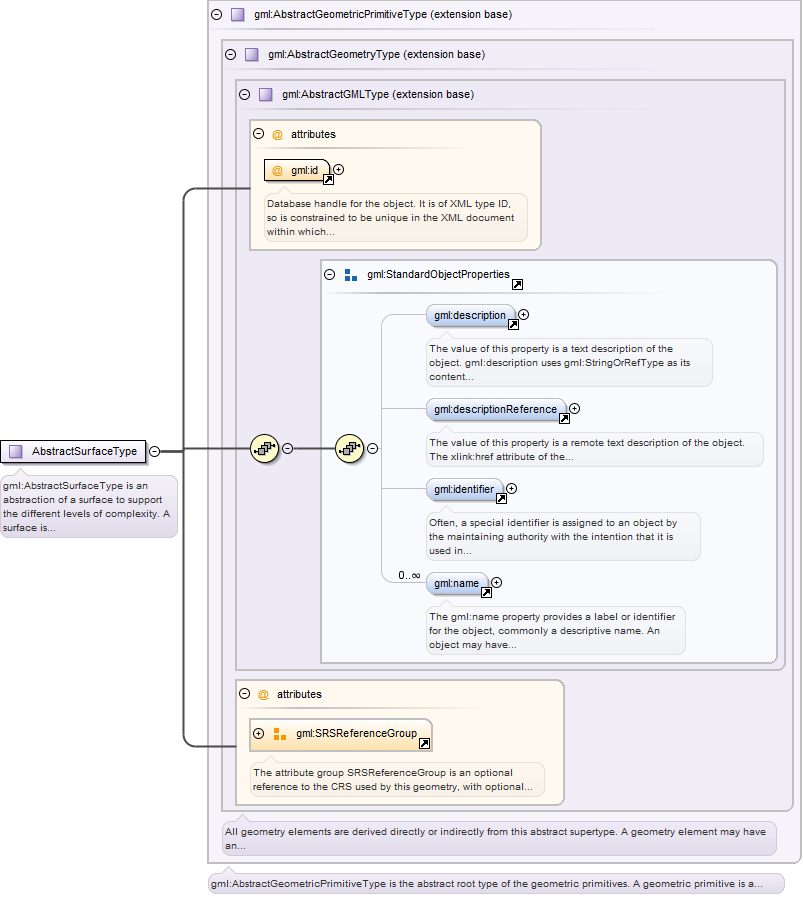This screenshot has height=897, width=803.
Task: Click the link arrow icon on gml:SRSReferenceGroup
Action: (x=424, y=743)
